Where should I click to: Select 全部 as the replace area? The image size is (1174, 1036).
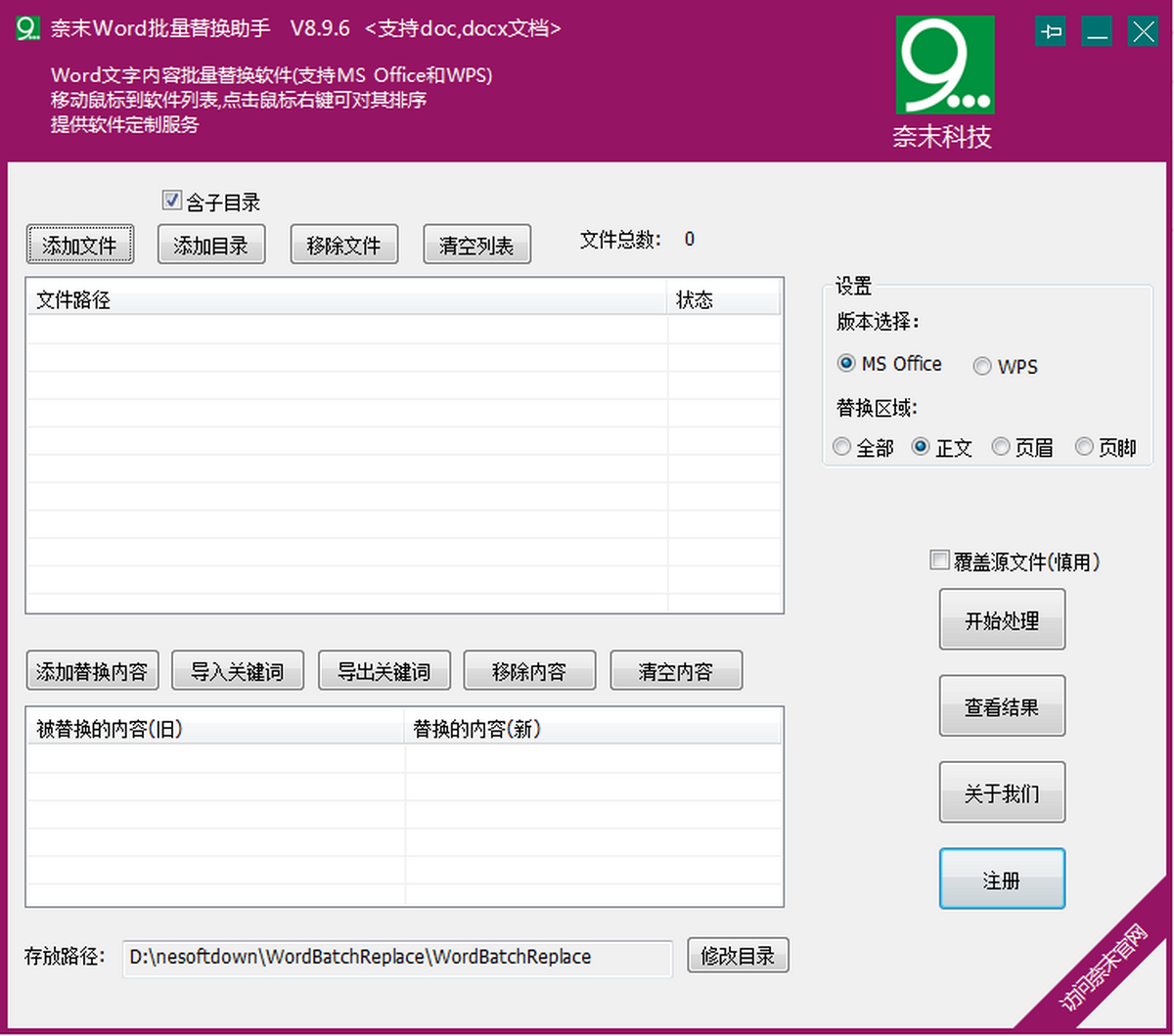pyautogui.click(x=841, y=446)
